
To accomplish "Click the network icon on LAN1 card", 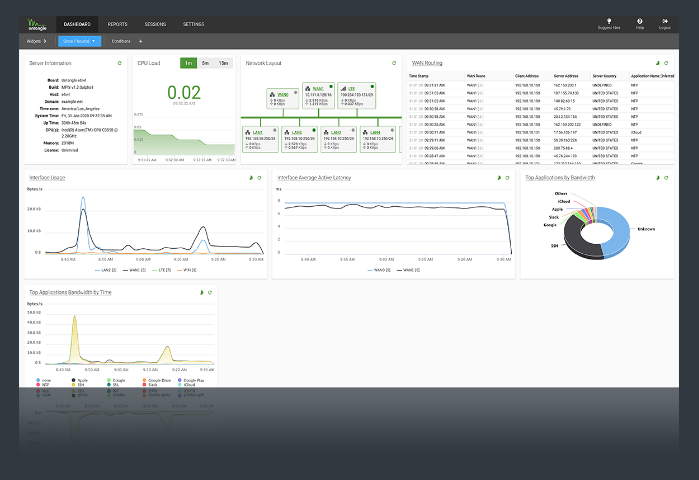I will pyautogui.click(x=248, y=132).
